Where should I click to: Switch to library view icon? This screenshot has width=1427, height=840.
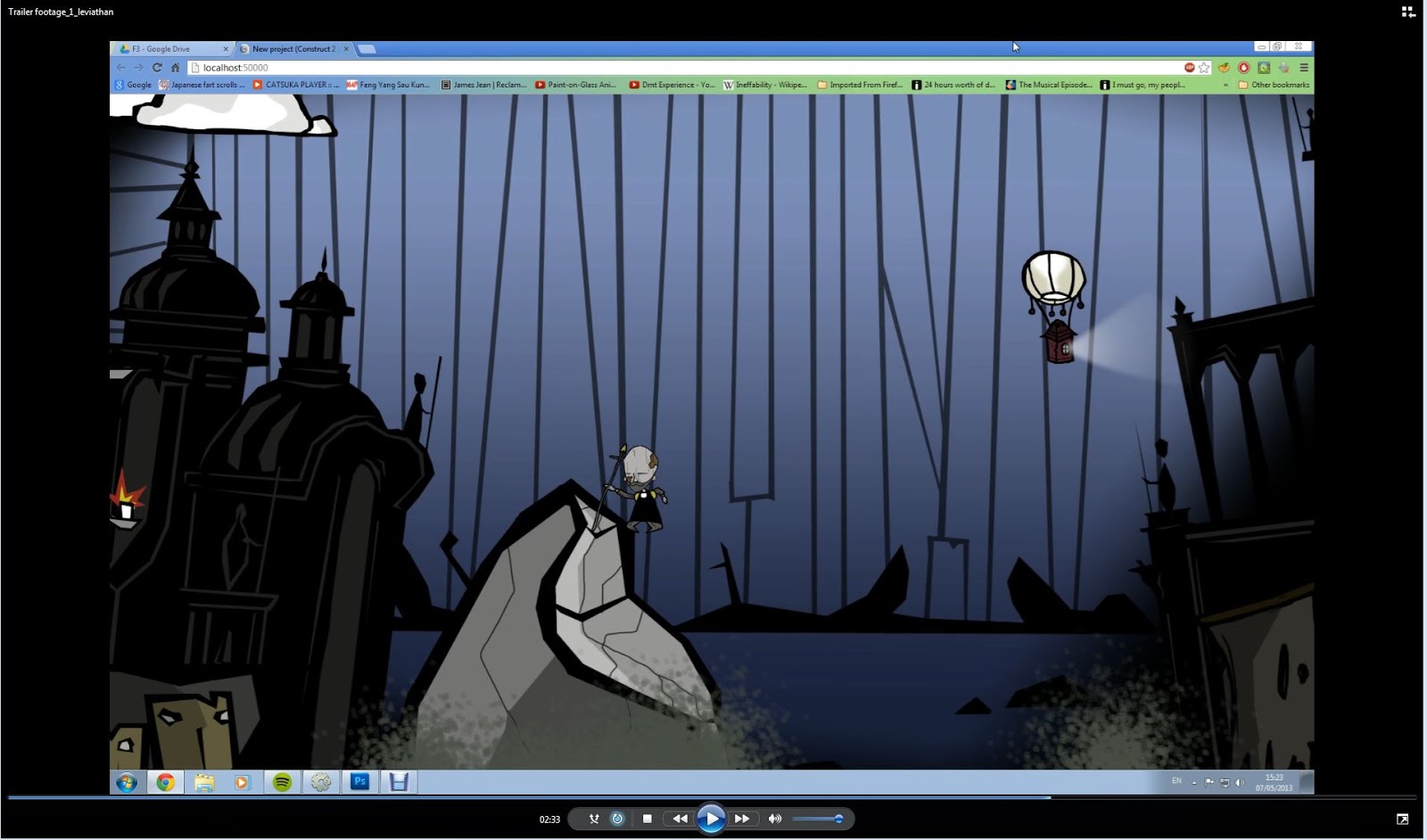[1408, 12]
